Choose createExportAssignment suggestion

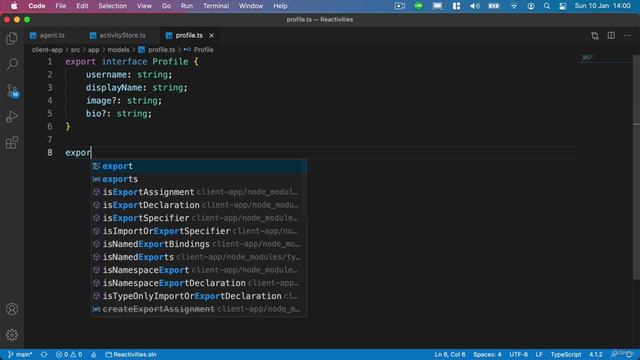(x=199, y=309)
